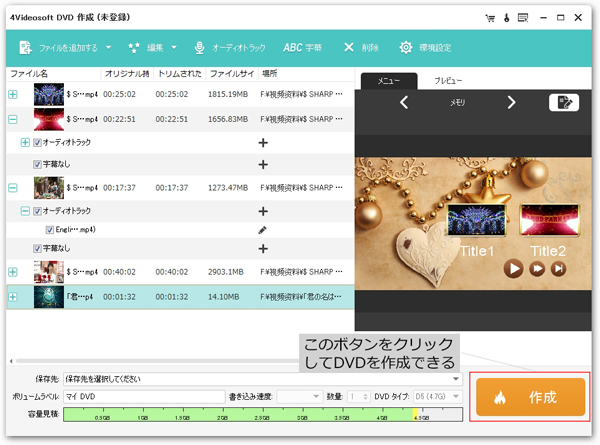Screen dimensions: 600x445
Task: Go to next menu template arrow
Action: tap(511, 102)
